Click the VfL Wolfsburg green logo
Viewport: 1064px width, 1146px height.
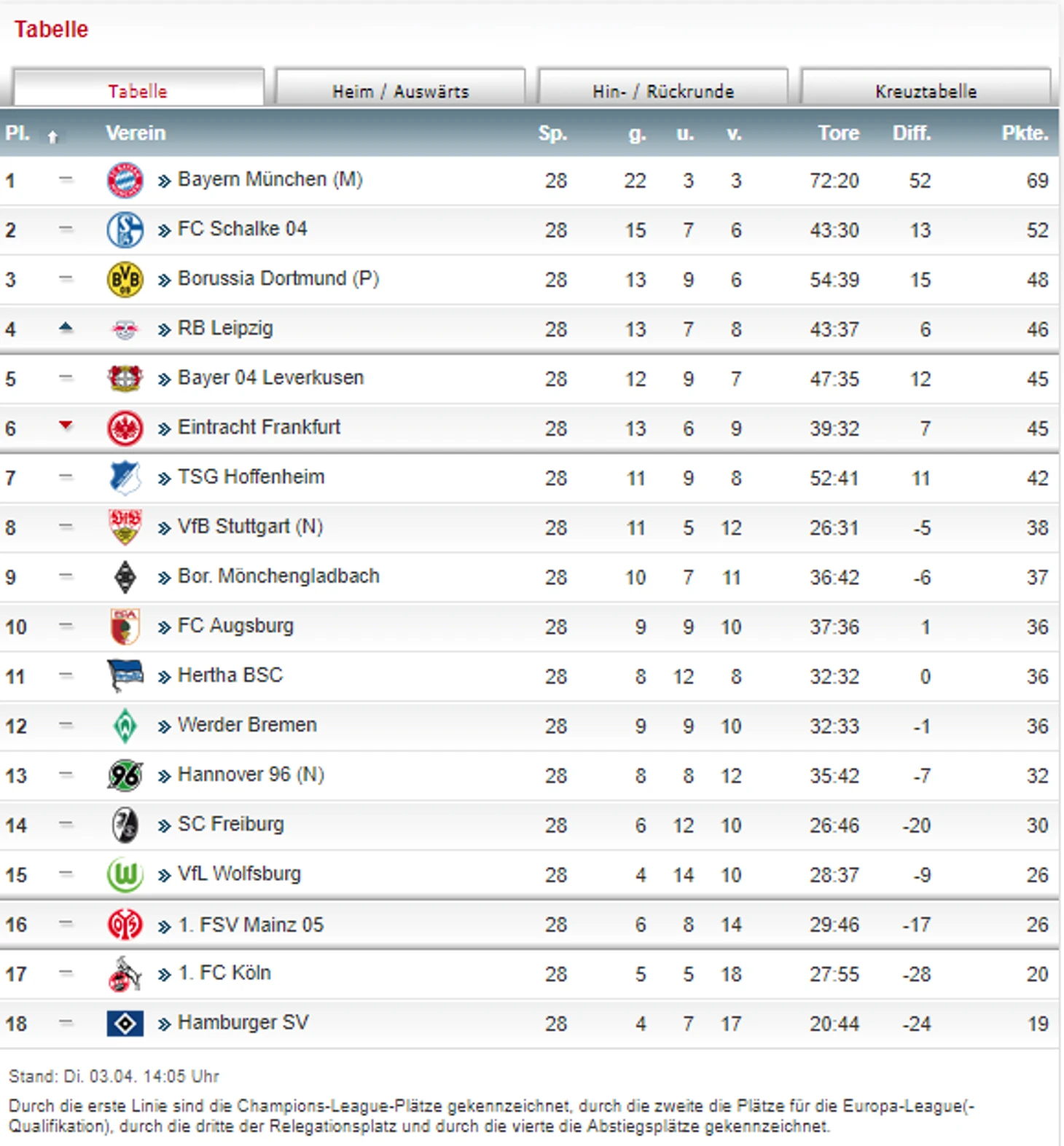[125, 874]
